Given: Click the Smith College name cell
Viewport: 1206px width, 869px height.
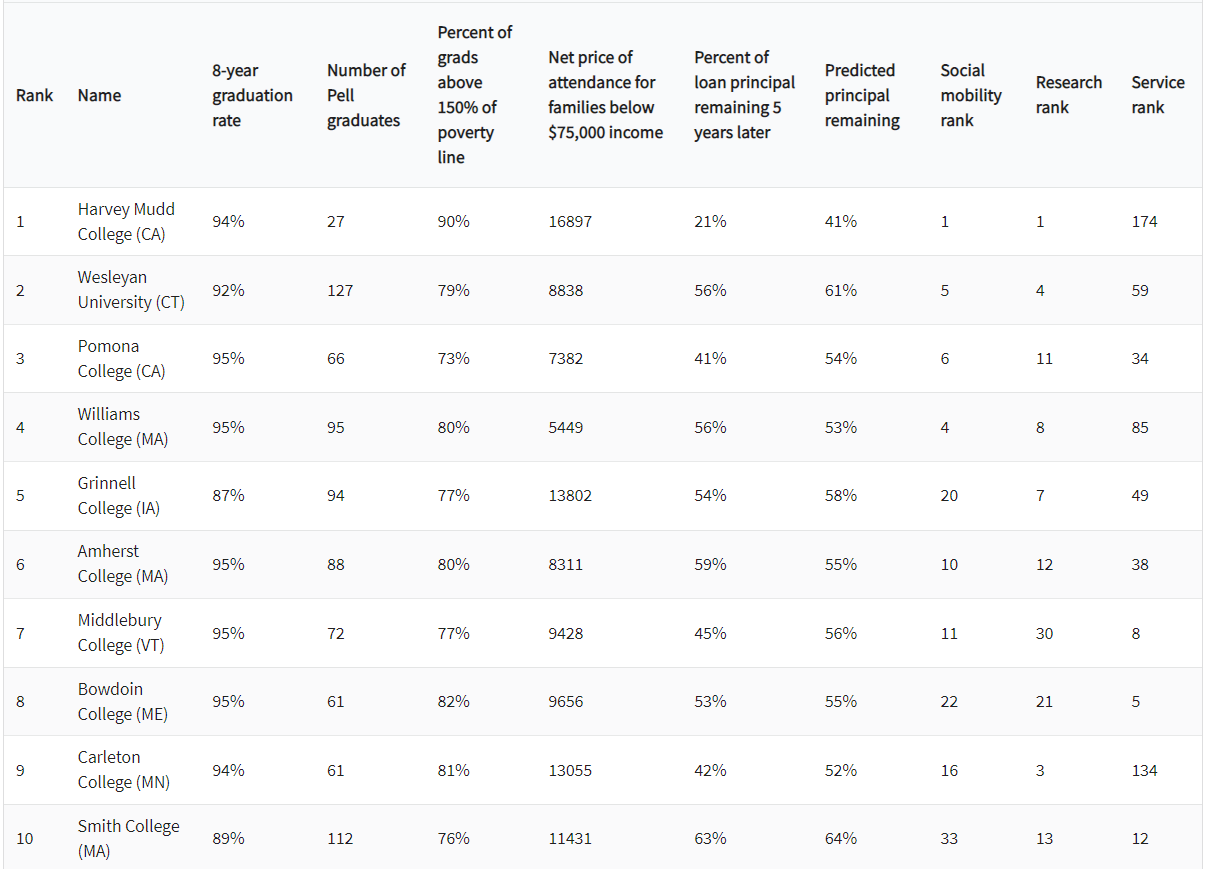Looking at the screenshot, I should [129, 839].
